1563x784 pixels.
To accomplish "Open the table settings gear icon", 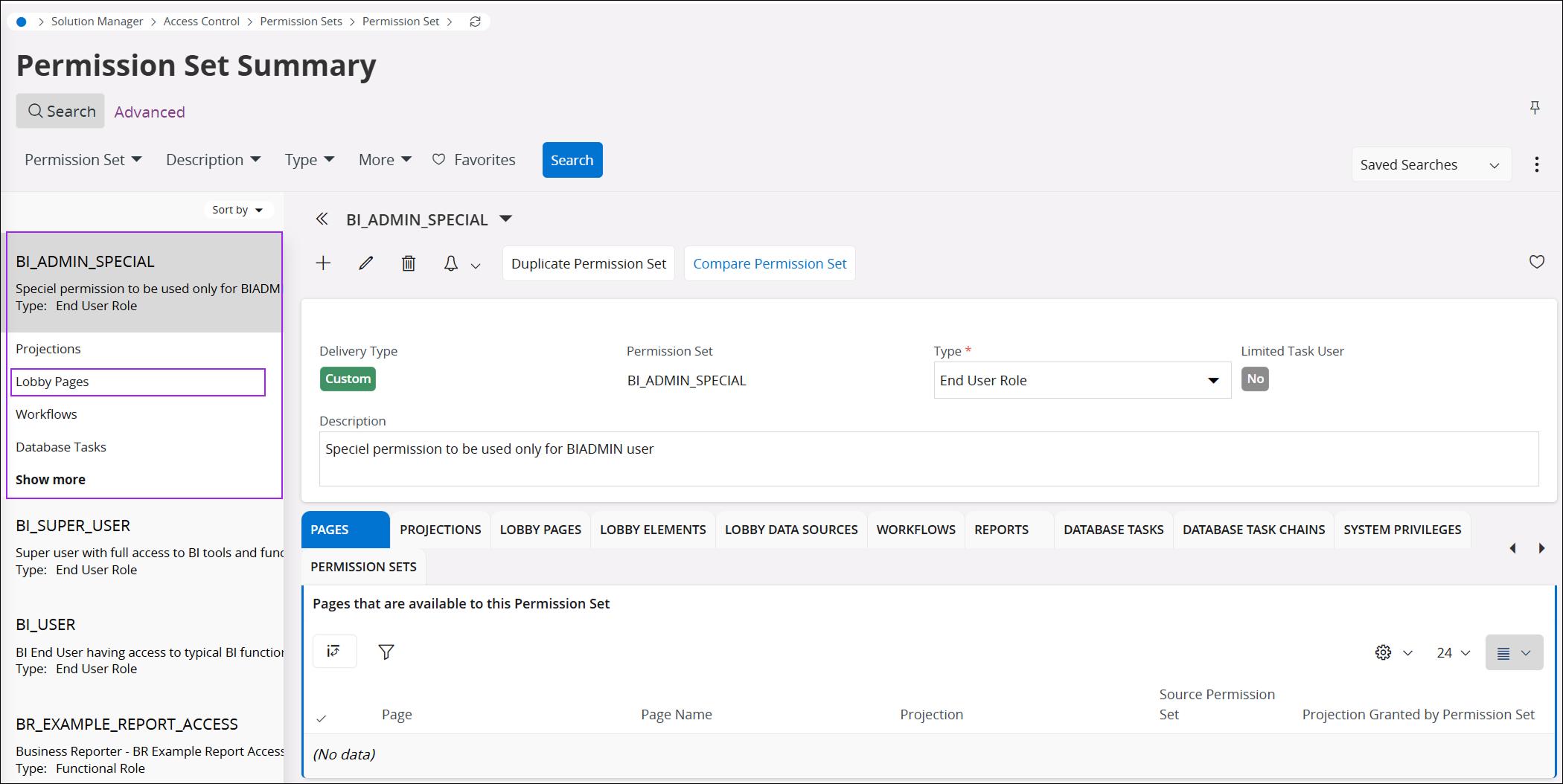I will (x=1383, y=652).
